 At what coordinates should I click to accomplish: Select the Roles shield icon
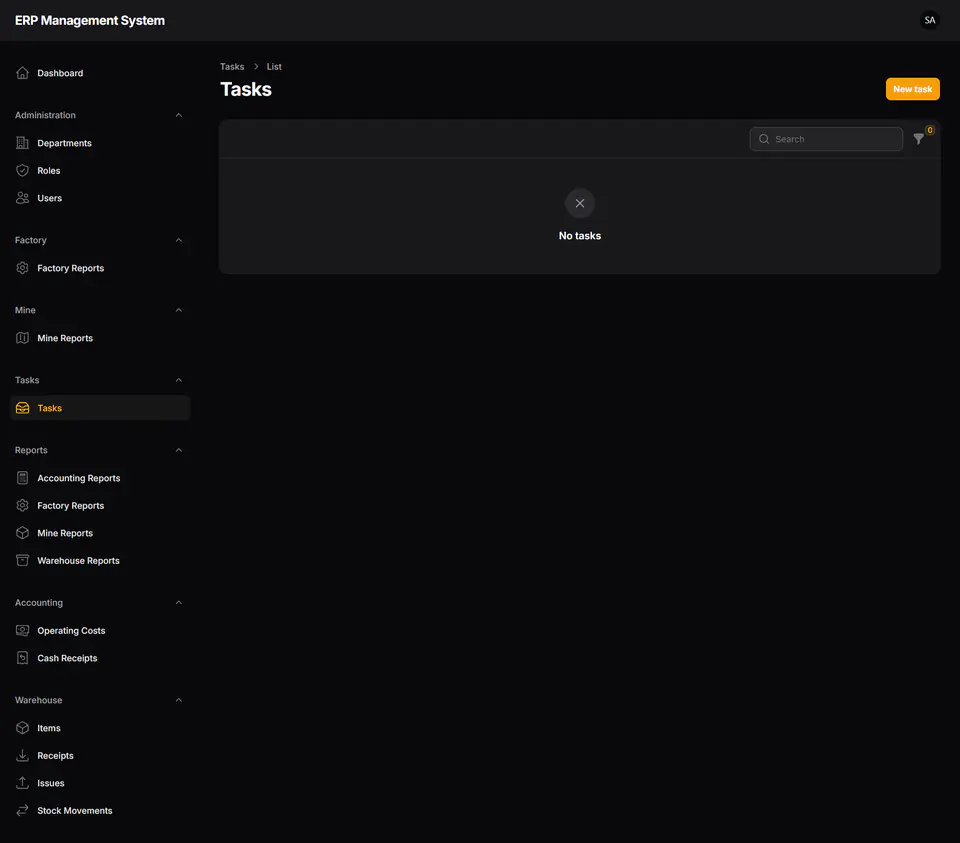click(23, 170)
